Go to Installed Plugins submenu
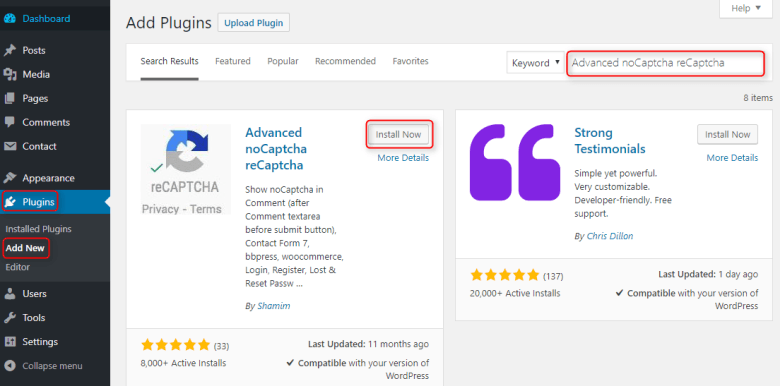The image size is (780, 386). click(x=38, y=229)
